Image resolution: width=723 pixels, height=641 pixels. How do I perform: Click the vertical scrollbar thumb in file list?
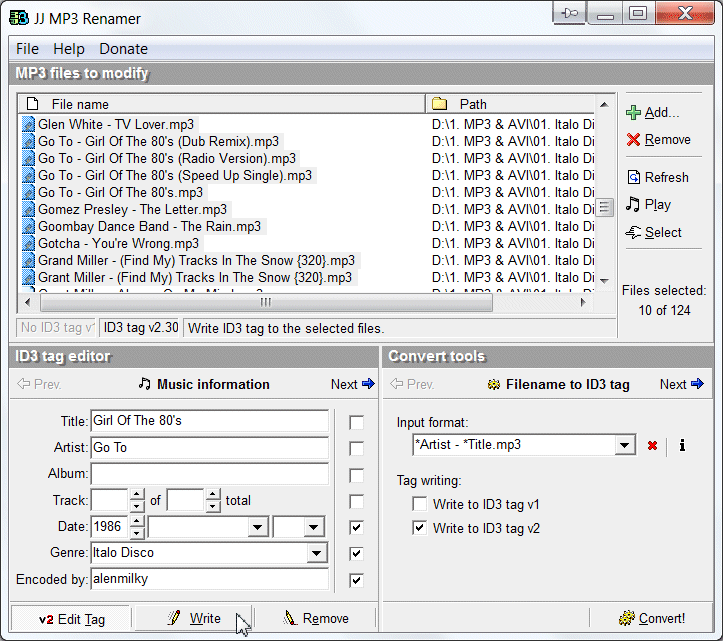point(604,208)
